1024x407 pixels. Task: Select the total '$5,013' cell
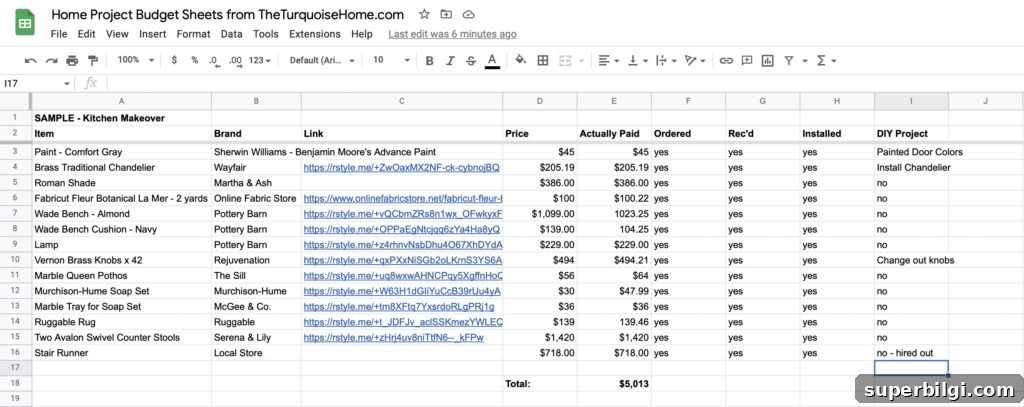614,384
